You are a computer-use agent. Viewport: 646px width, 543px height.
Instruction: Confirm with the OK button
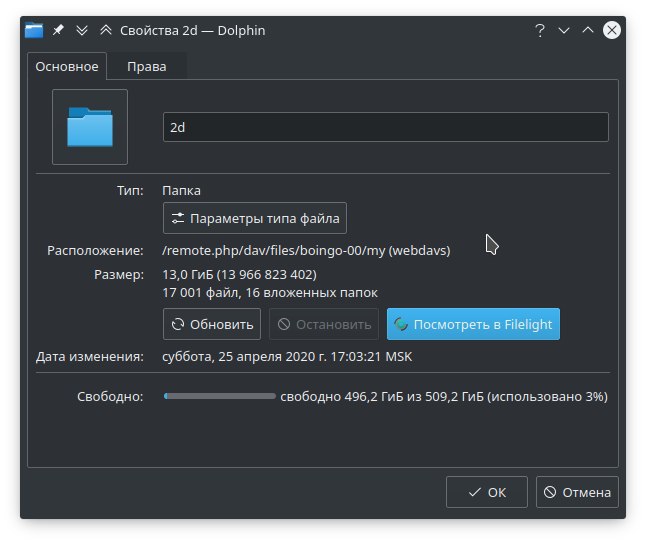click(487, 492)
